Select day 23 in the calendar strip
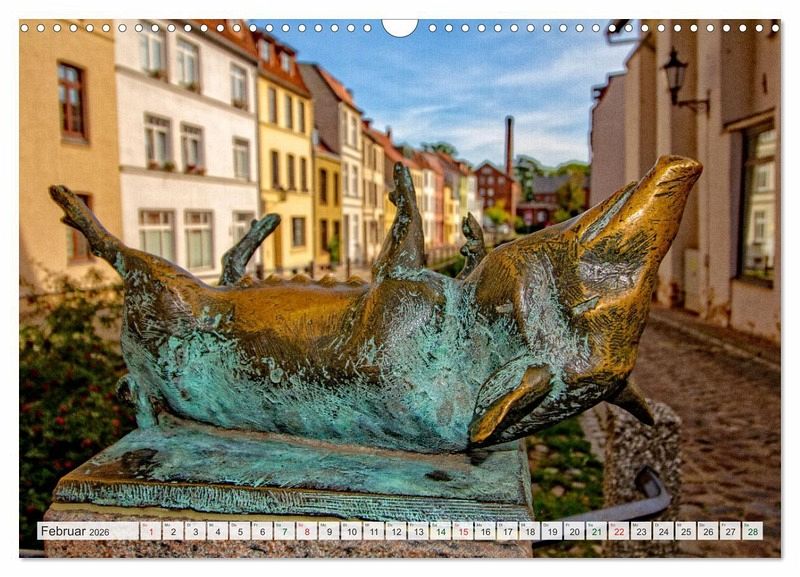 tap(641, 531)
